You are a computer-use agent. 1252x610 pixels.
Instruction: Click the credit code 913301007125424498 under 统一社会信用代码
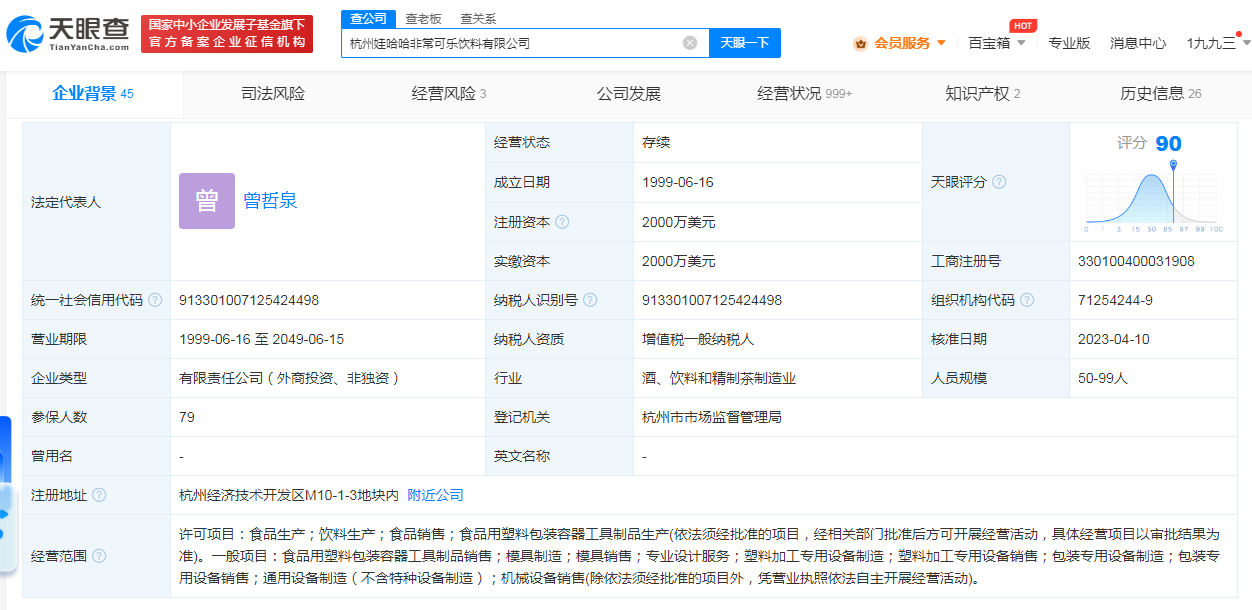pyautogui.click(x=249, y=300)
